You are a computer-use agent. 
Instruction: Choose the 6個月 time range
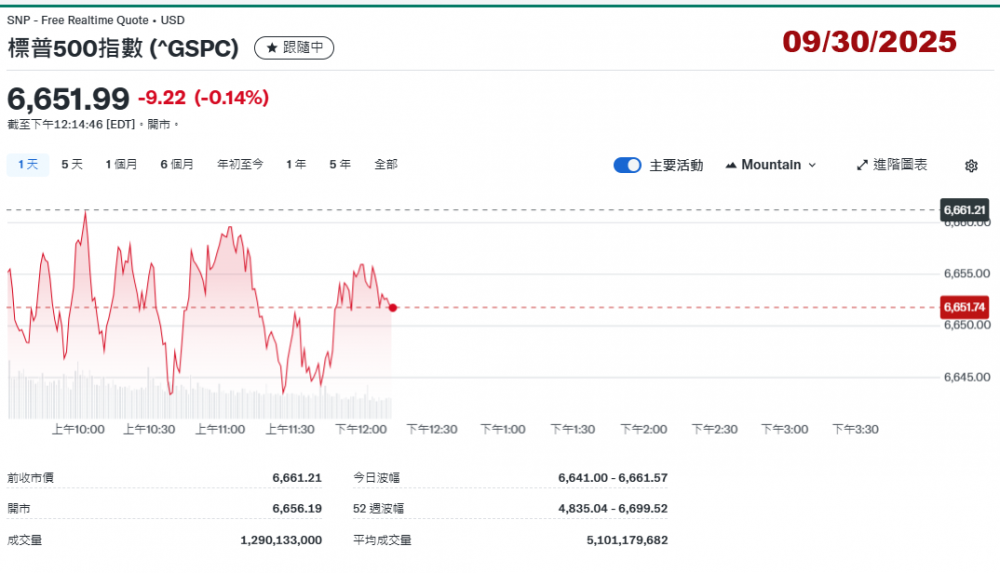coord(177,164)
